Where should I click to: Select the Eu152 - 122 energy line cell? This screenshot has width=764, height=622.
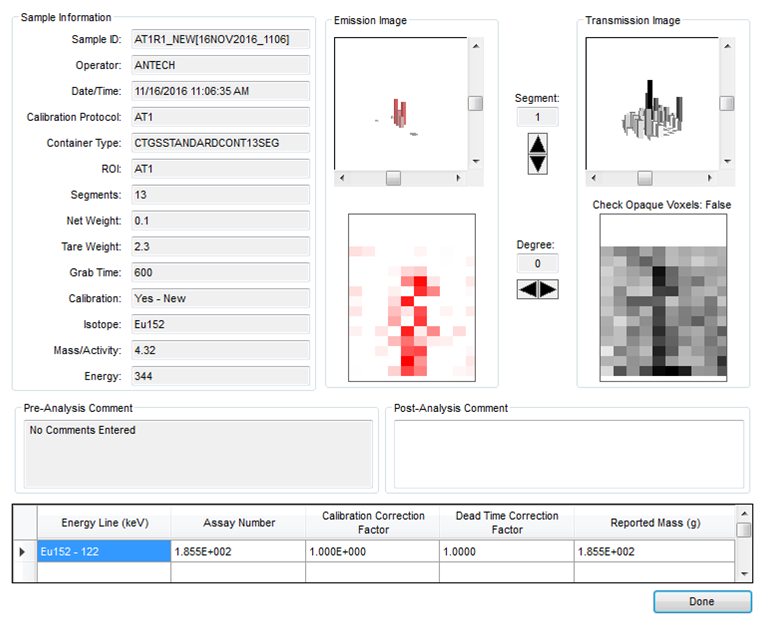[x=104, y=551]
